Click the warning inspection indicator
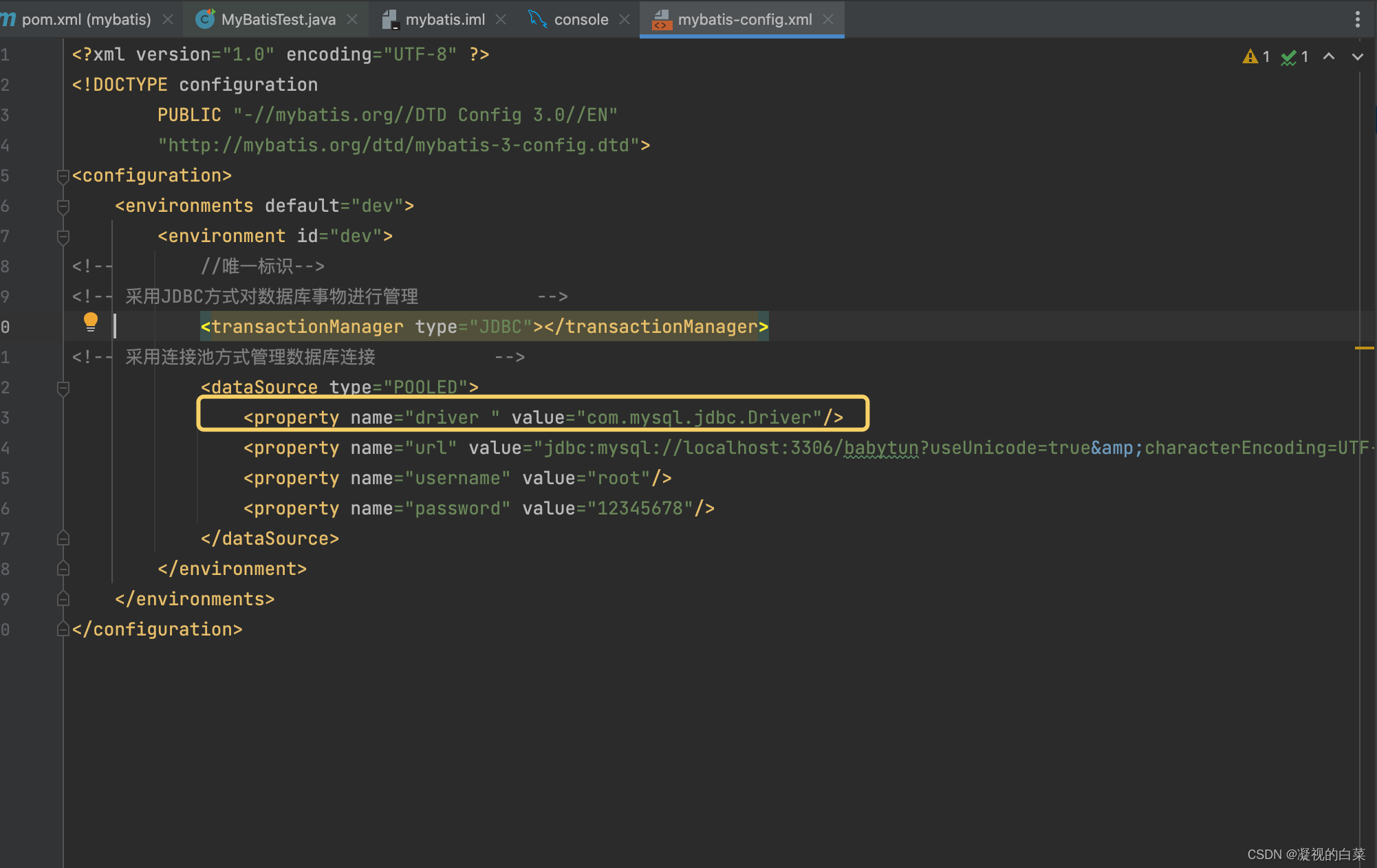1377x868 pixels. (1250, 56)
